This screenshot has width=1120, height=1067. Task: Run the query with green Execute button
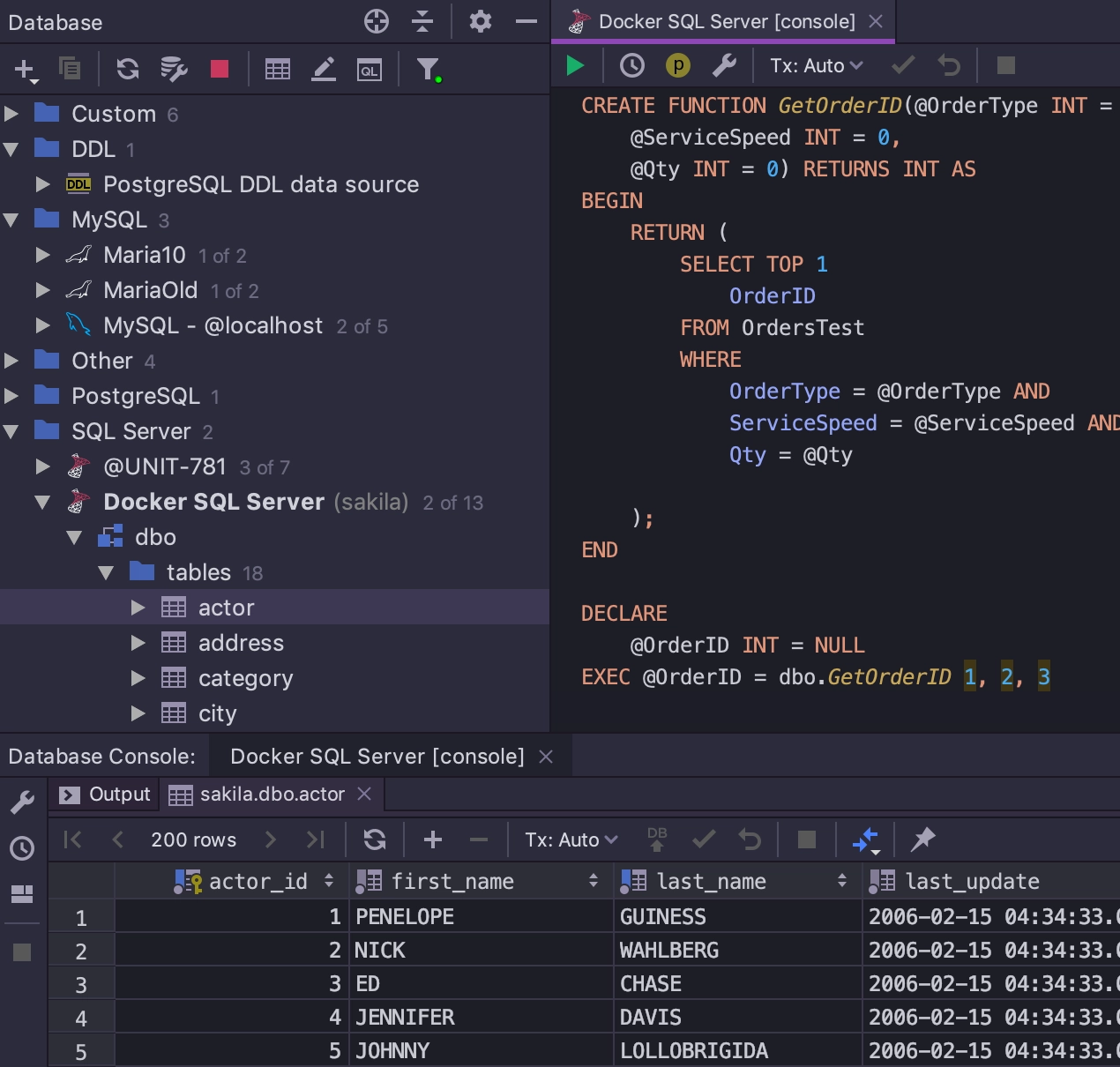tap(575, 65)
